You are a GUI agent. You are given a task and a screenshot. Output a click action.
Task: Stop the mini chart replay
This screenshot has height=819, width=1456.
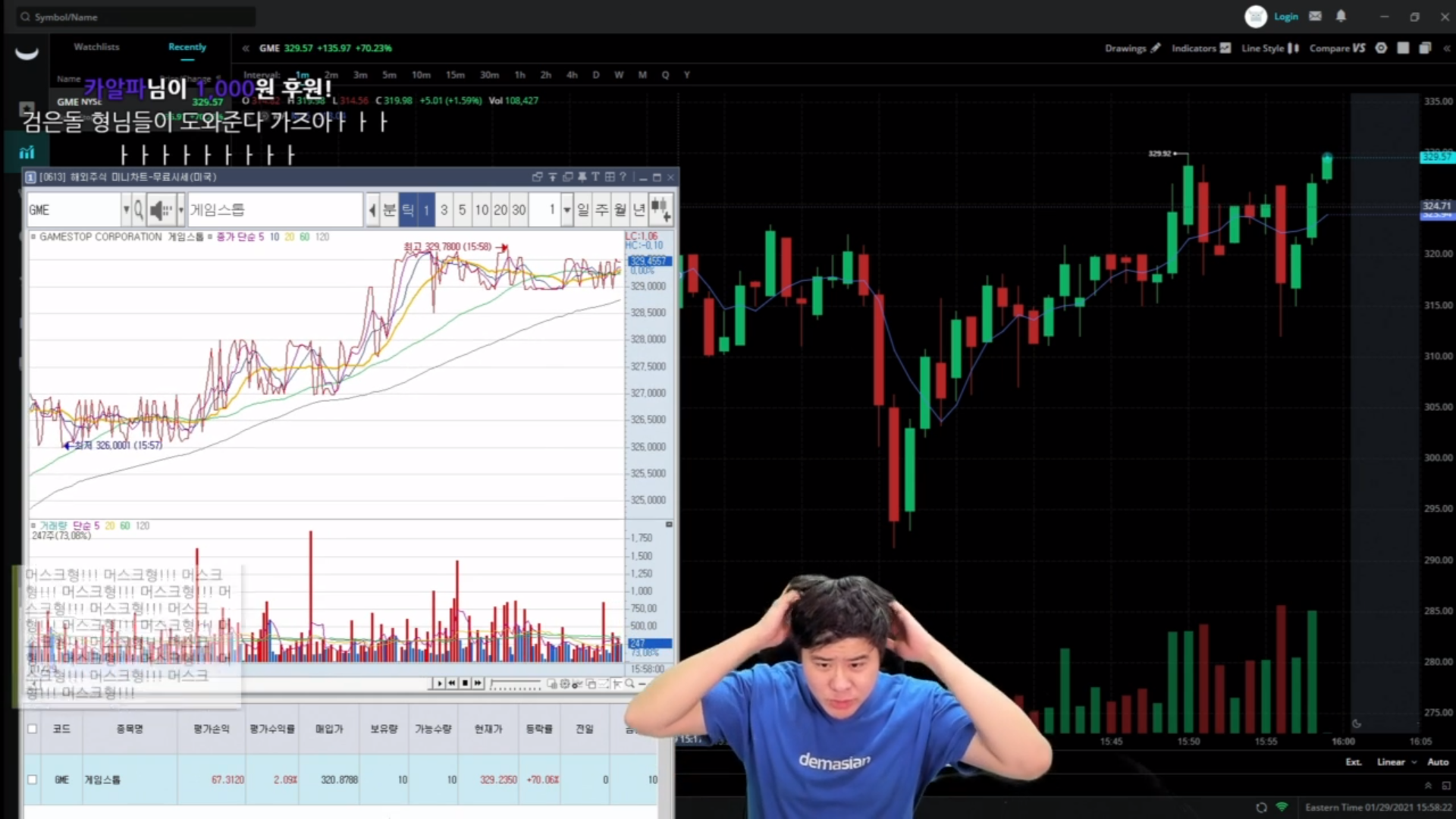click(465, 683)
